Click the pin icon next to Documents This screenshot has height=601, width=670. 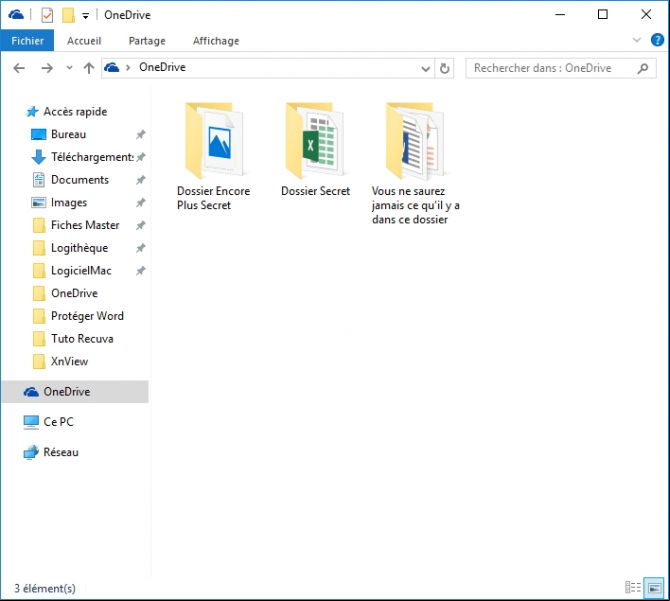pyautogui.click(x=141, y=180)
